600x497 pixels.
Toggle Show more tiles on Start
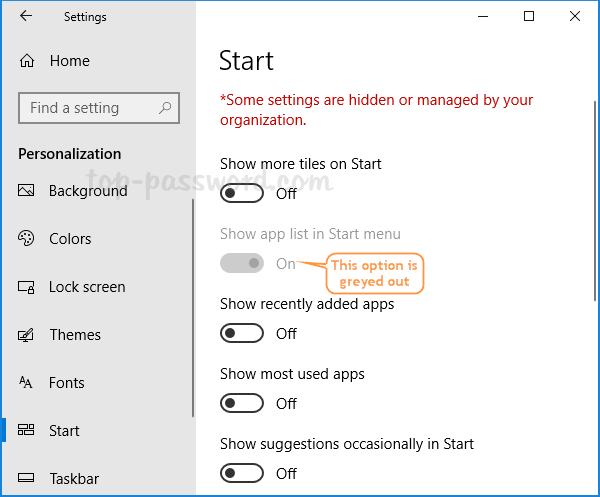coord(242,193)
